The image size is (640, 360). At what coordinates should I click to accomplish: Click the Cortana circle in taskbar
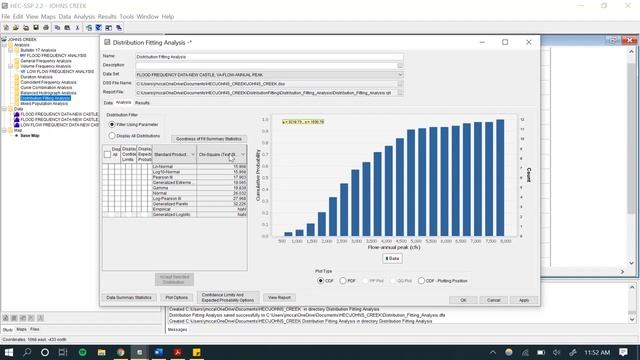45,352
